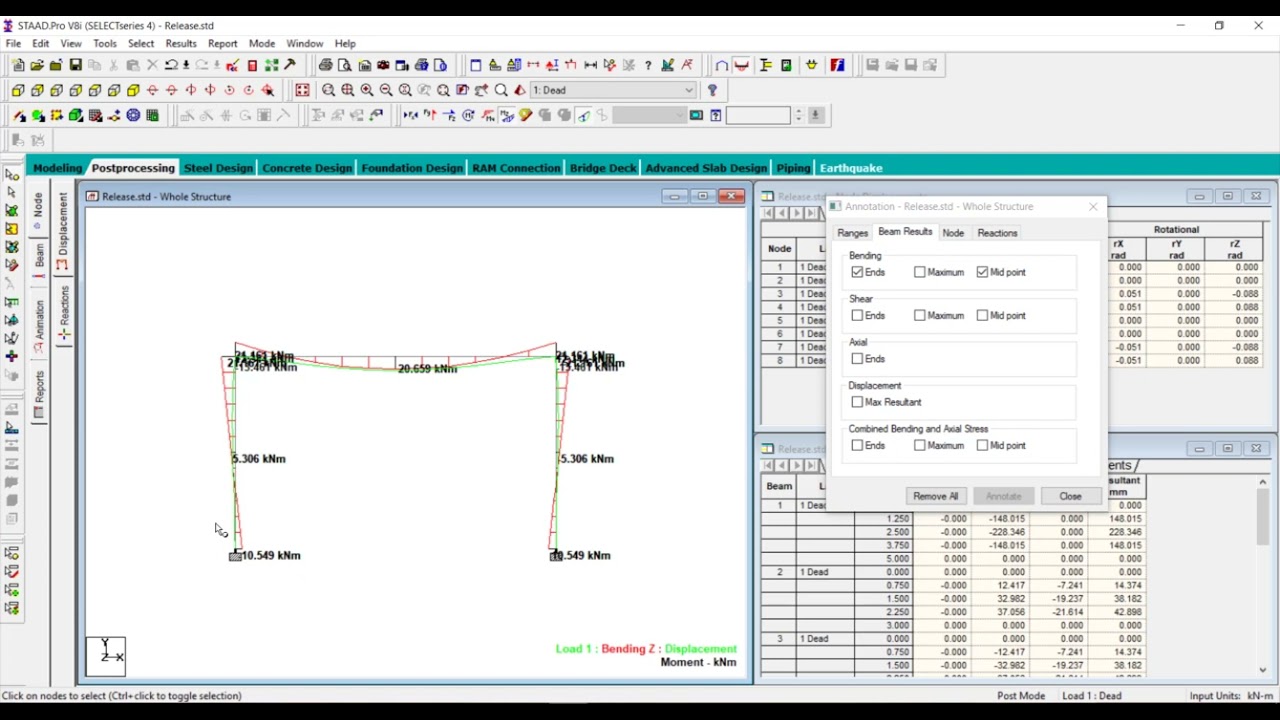Image resolution: width=1280 pixels, height=720 pixels.
Task: Click the stepper arrows beside the toolbar input
Action: pyautogui.click(x=798, y=115)
